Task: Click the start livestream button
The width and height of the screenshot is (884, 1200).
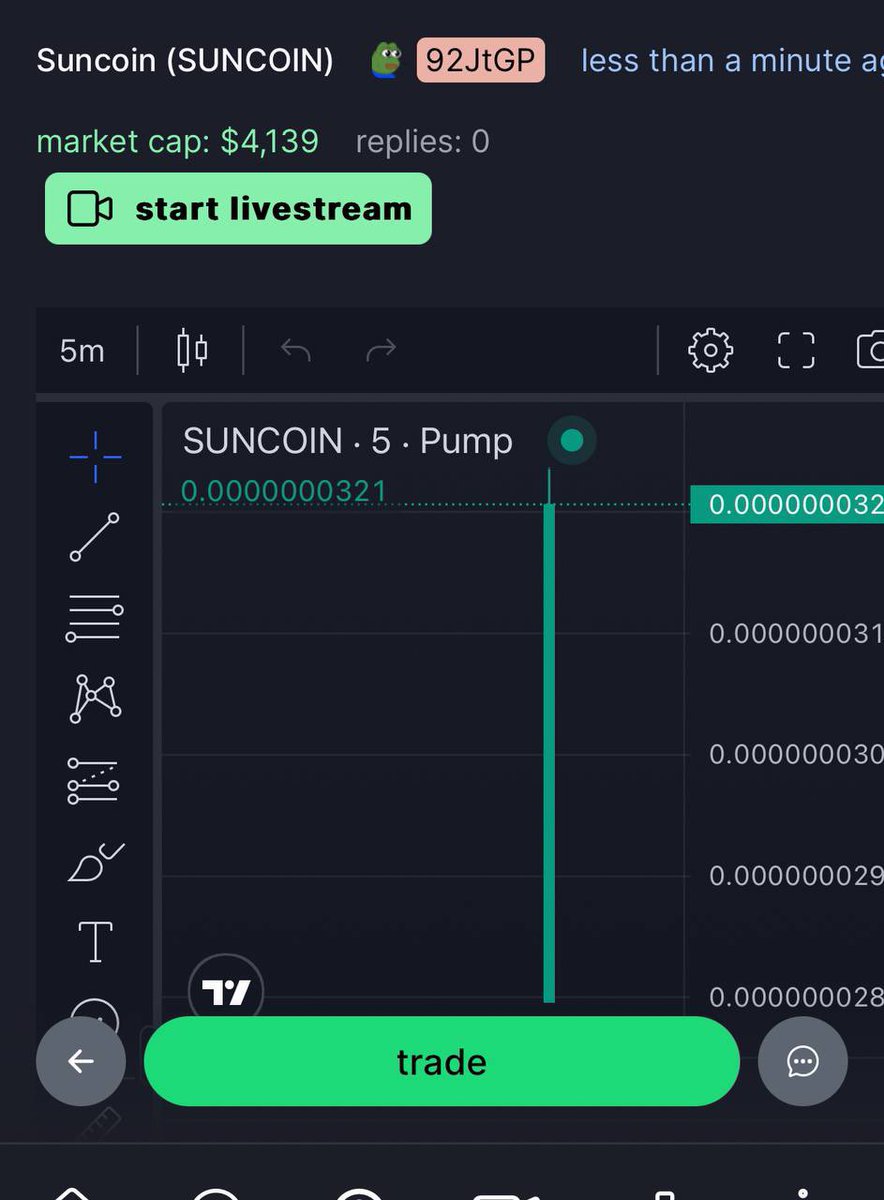Action: point(238,208)
